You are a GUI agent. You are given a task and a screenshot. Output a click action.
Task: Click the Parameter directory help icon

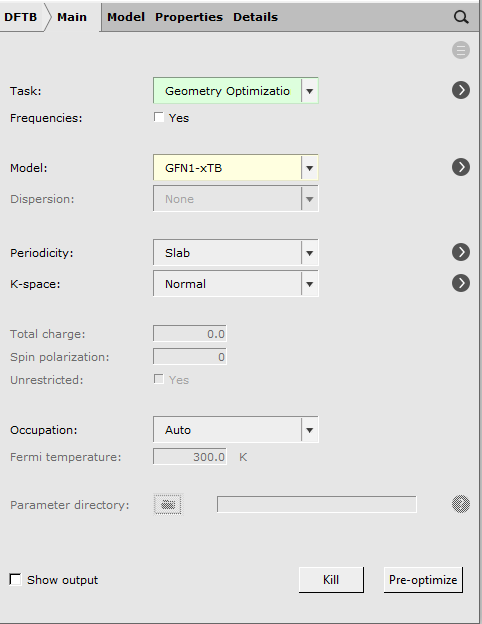pos(461,504)
